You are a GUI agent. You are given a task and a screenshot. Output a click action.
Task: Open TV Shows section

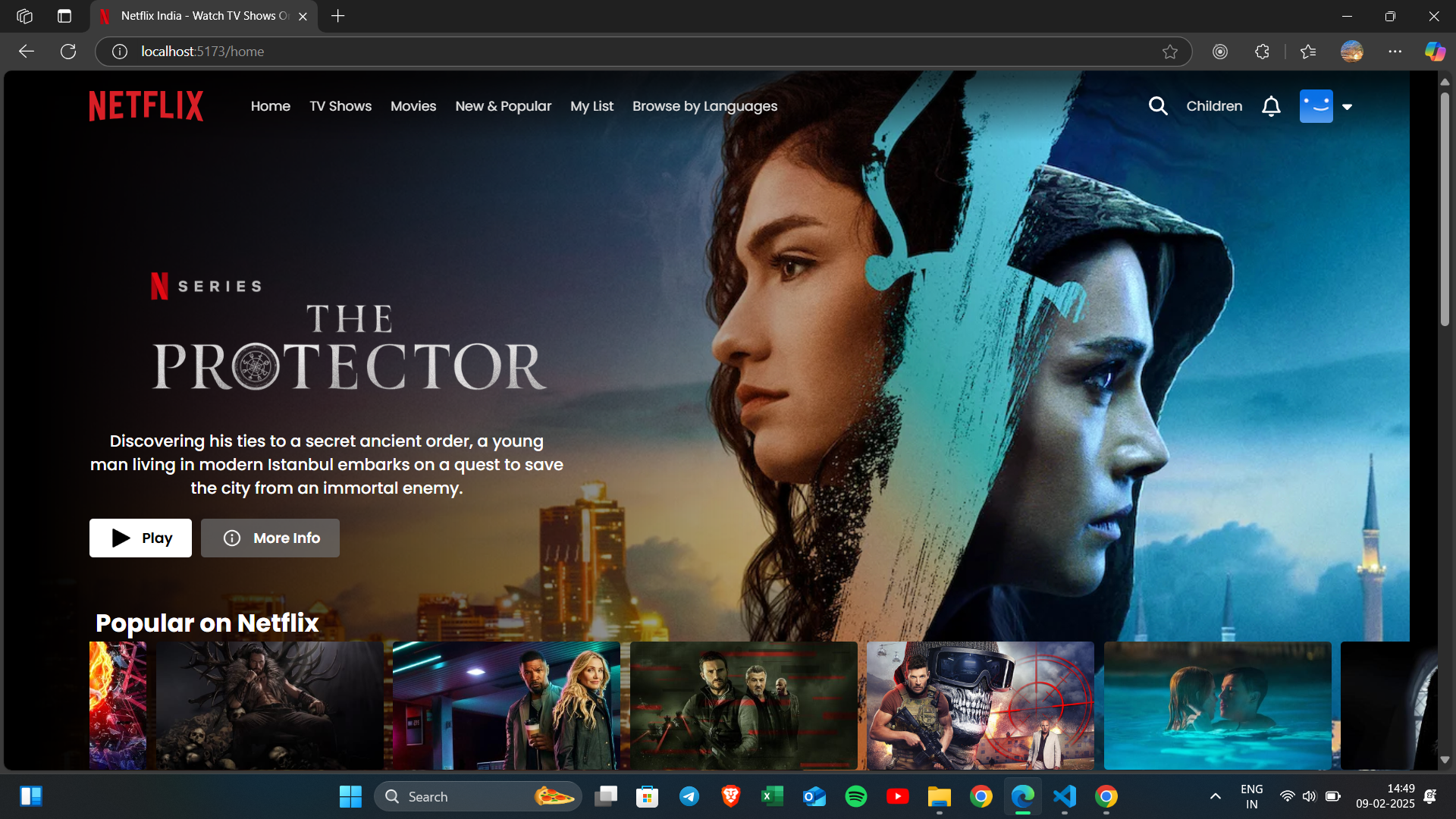[x=340, y=106]
